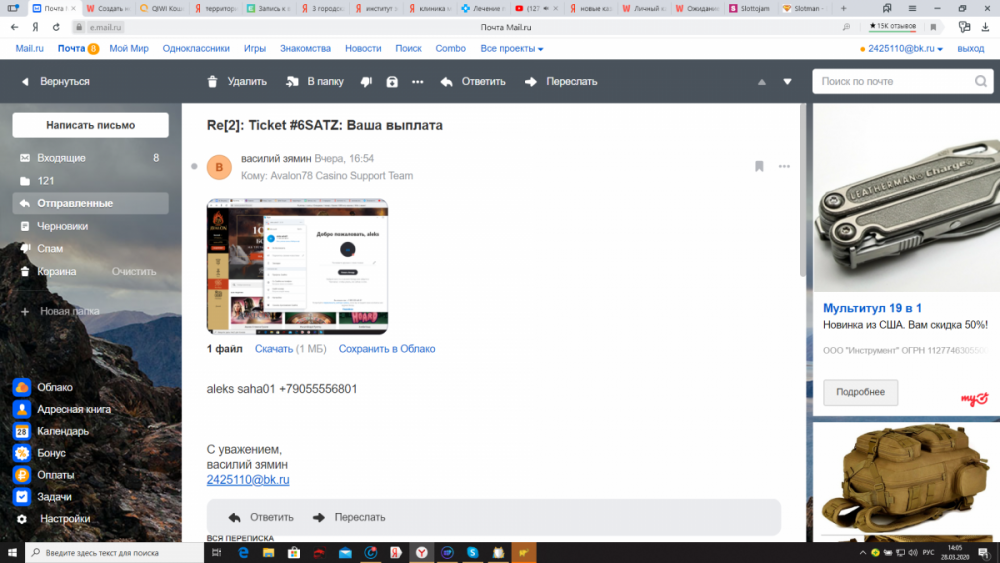Open Календарь from the sidebar icons
The width and height of the screenshot is (1000, 563).
22,431
